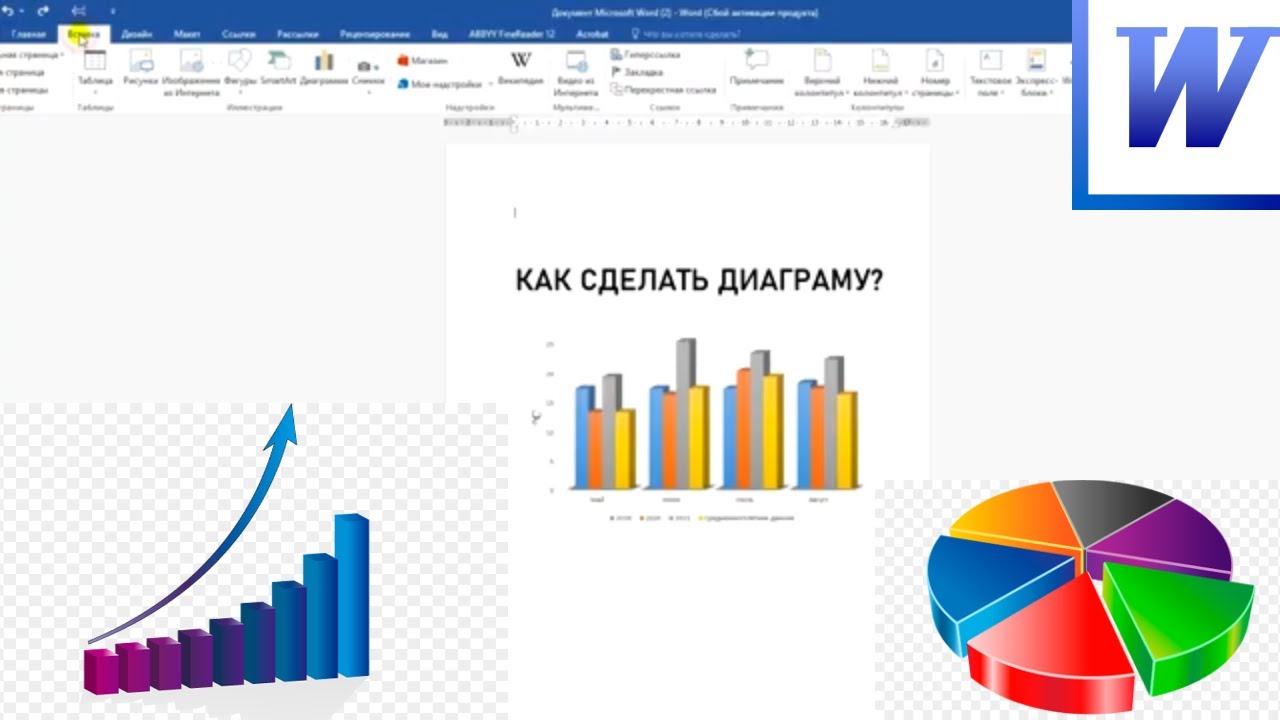This screenshot has width=1280, height=720.
Task: Switch to the Главная (Home) tab
Action: click(29, 34)
